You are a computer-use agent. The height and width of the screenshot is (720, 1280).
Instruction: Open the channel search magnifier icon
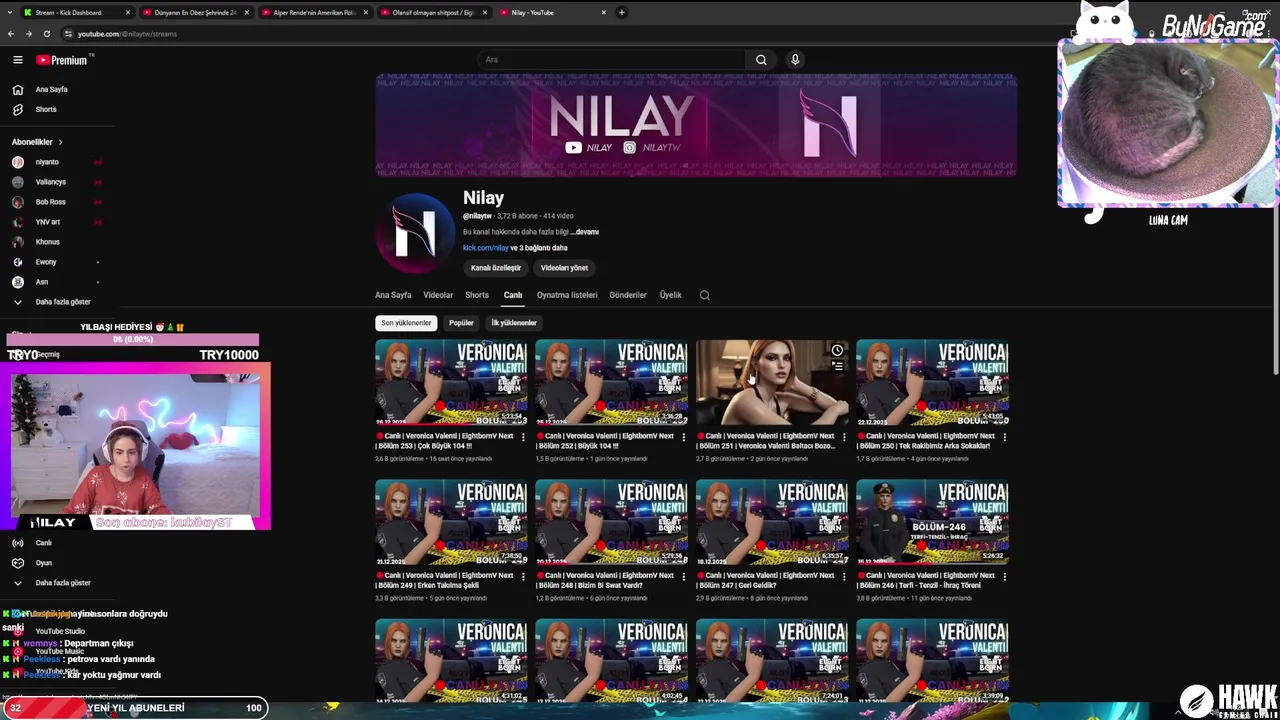tap(705, 295)
